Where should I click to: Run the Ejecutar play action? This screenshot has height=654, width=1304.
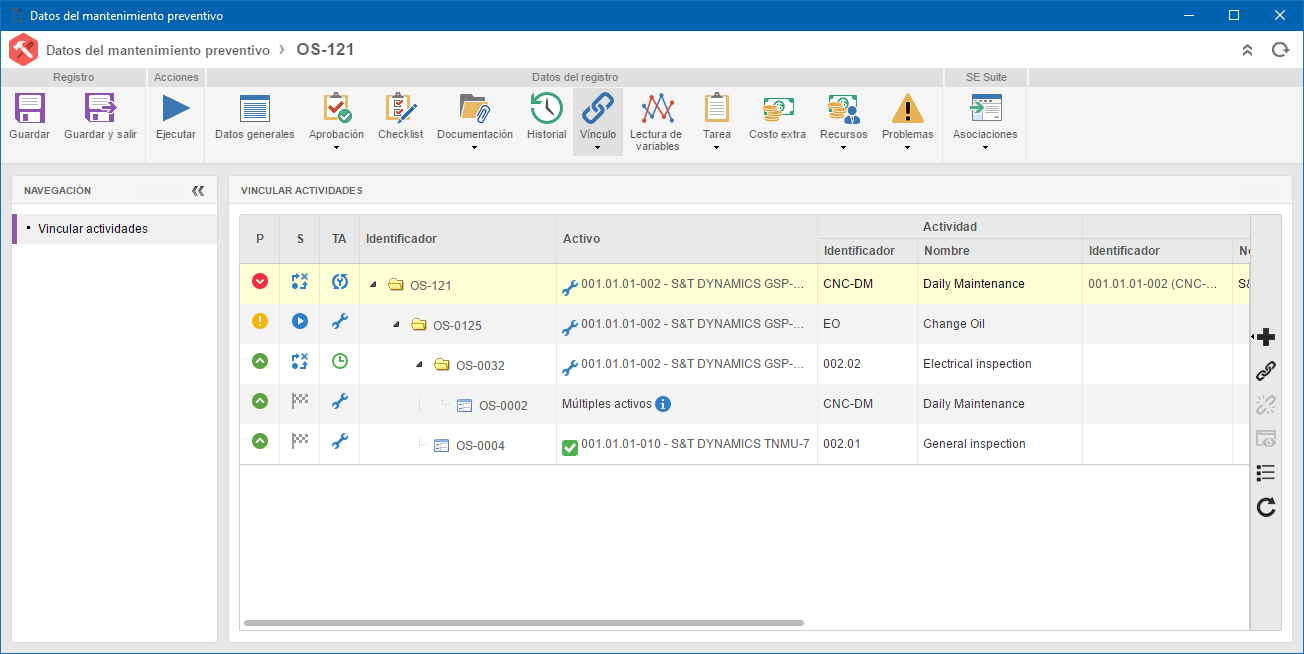click(x=176, y=108)
